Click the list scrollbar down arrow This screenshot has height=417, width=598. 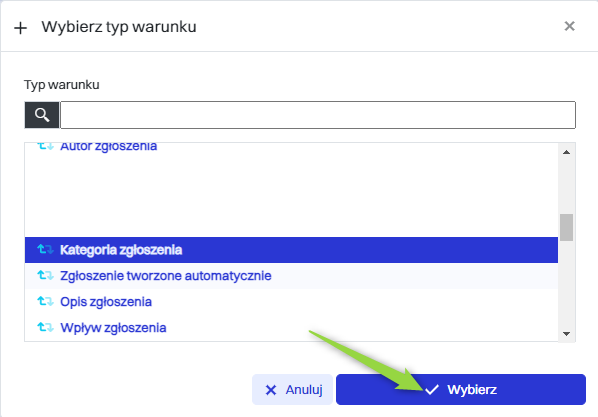tap(566, 334)
